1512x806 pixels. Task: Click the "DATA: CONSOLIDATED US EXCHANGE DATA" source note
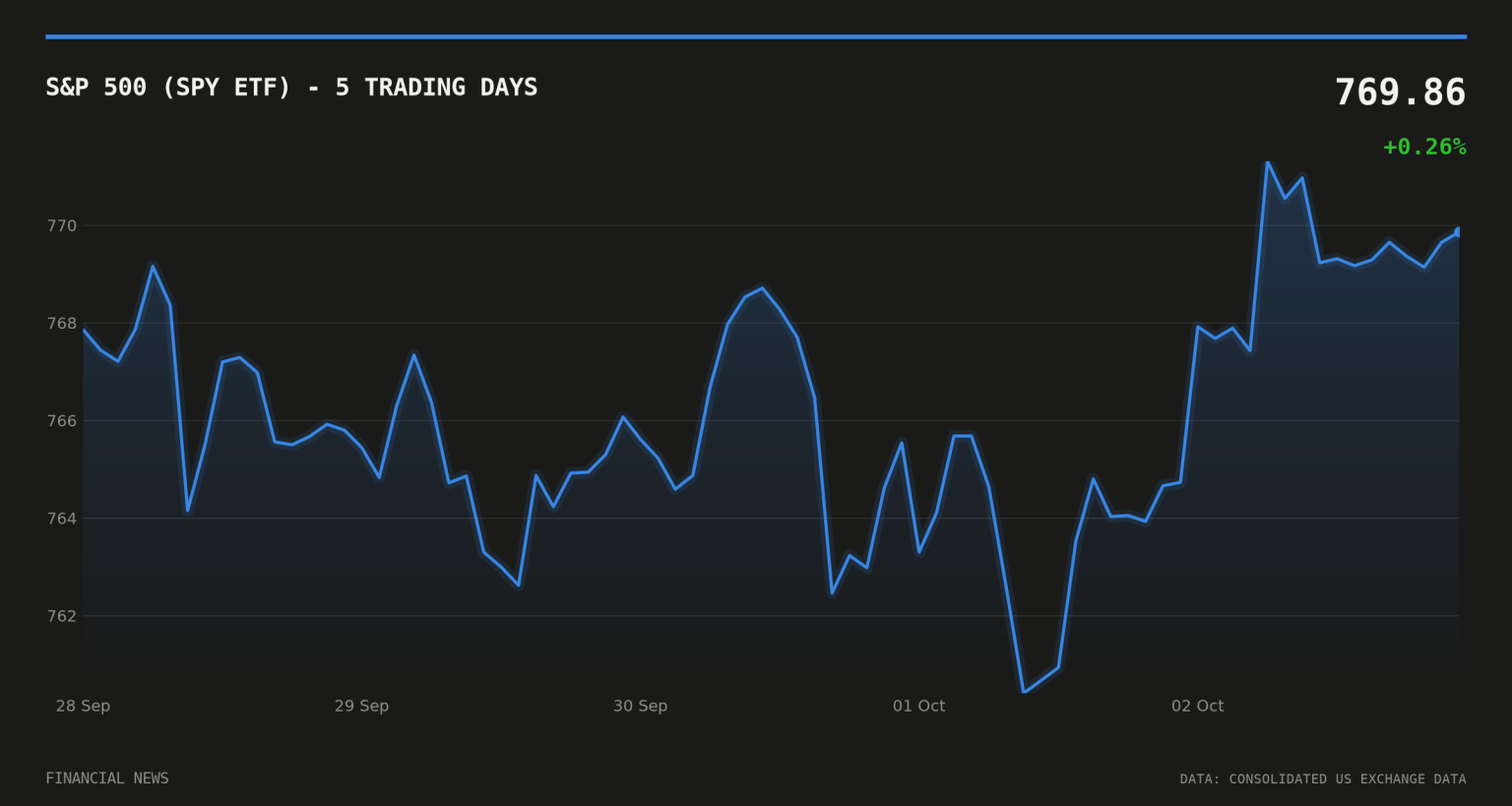1323,779
